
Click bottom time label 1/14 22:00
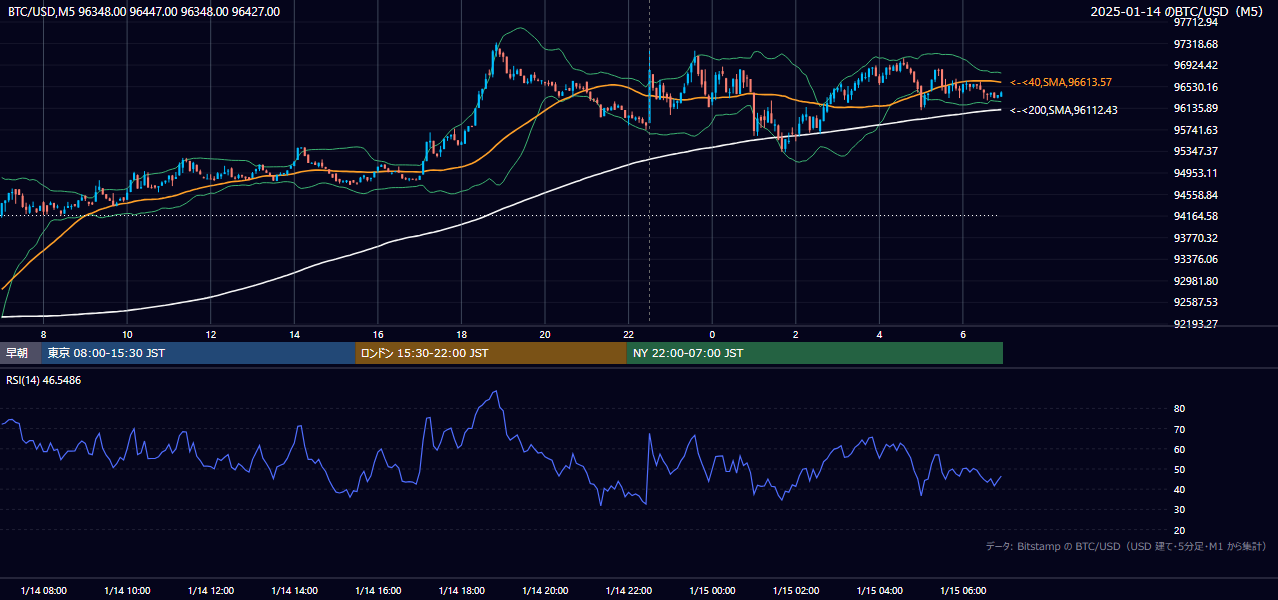click(x=628, y=590)
